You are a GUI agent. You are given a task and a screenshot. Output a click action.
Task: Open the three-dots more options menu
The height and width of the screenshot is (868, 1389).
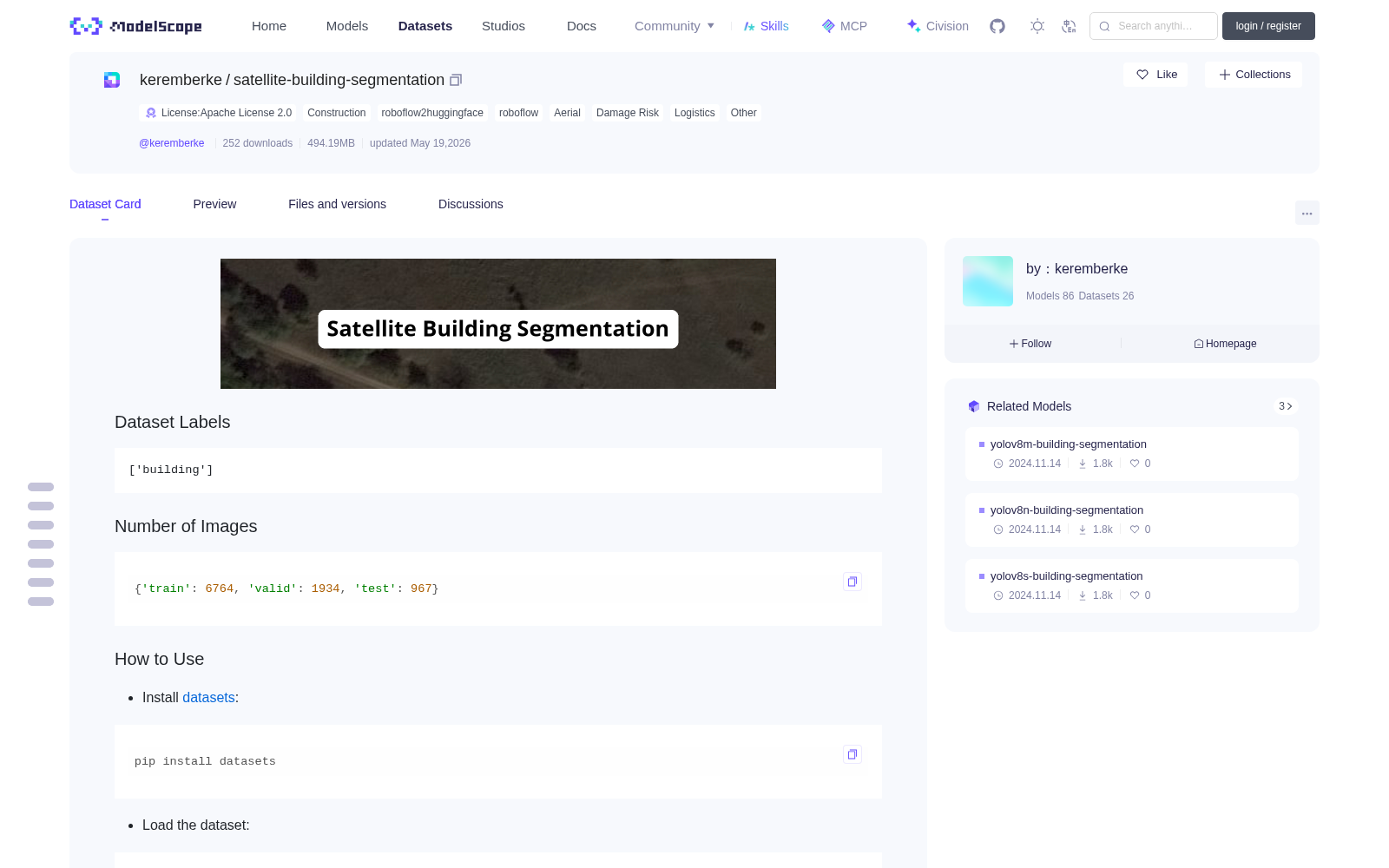[1307, 214]
